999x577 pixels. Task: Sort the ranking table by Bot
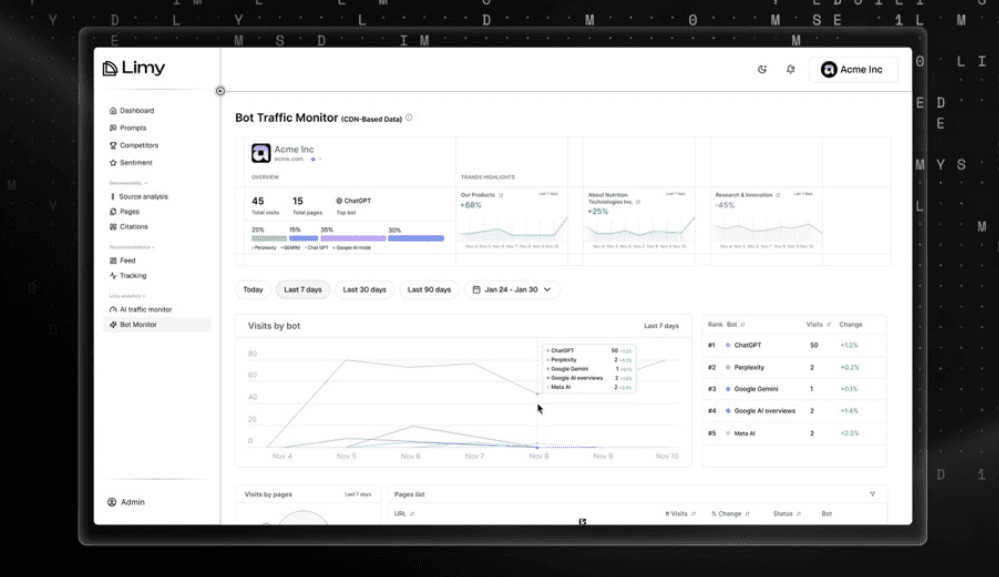click(736, 325)
